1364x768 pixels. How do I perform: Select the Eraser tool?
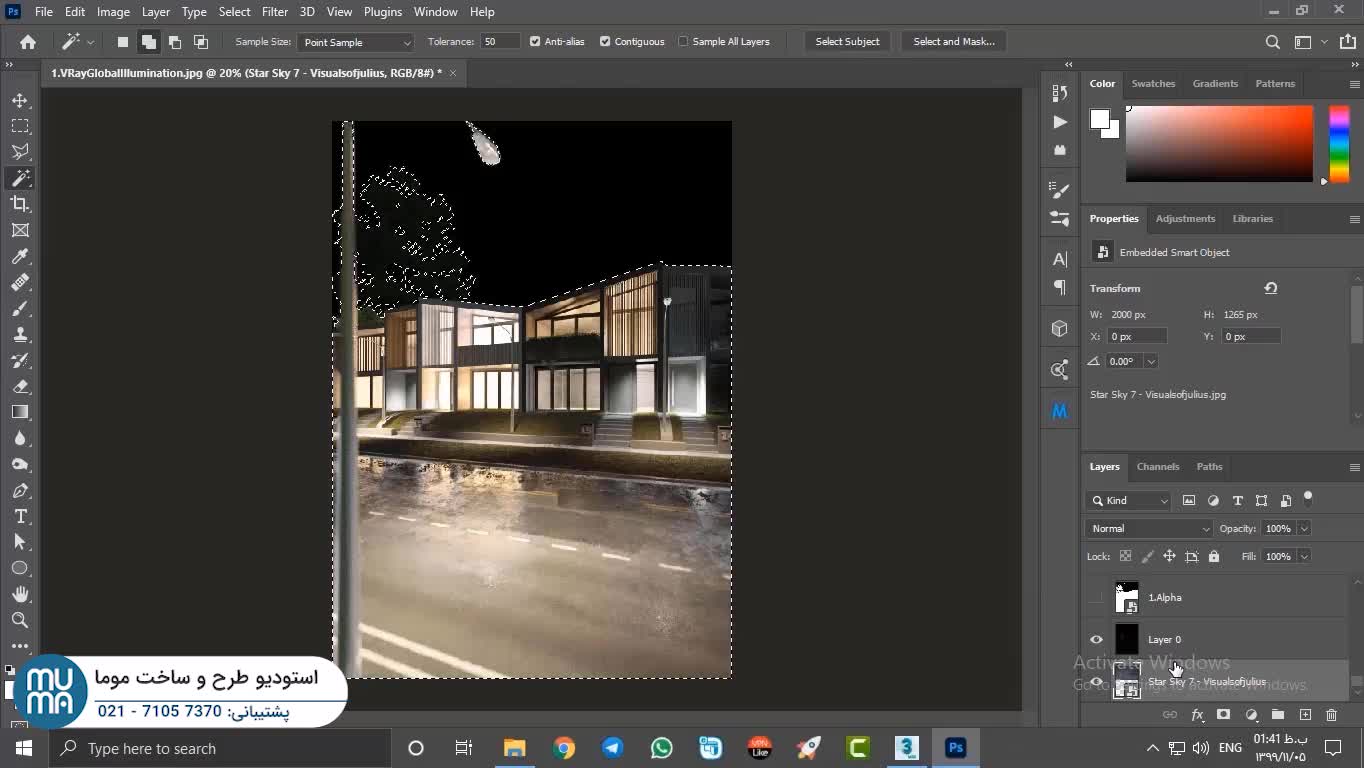tap(20, 386)
